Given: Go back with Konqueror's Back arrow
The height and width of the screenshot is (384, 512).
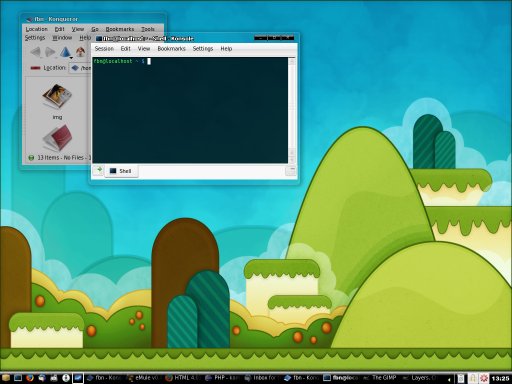Looking at the screenshot, I should tap(35, 52).
